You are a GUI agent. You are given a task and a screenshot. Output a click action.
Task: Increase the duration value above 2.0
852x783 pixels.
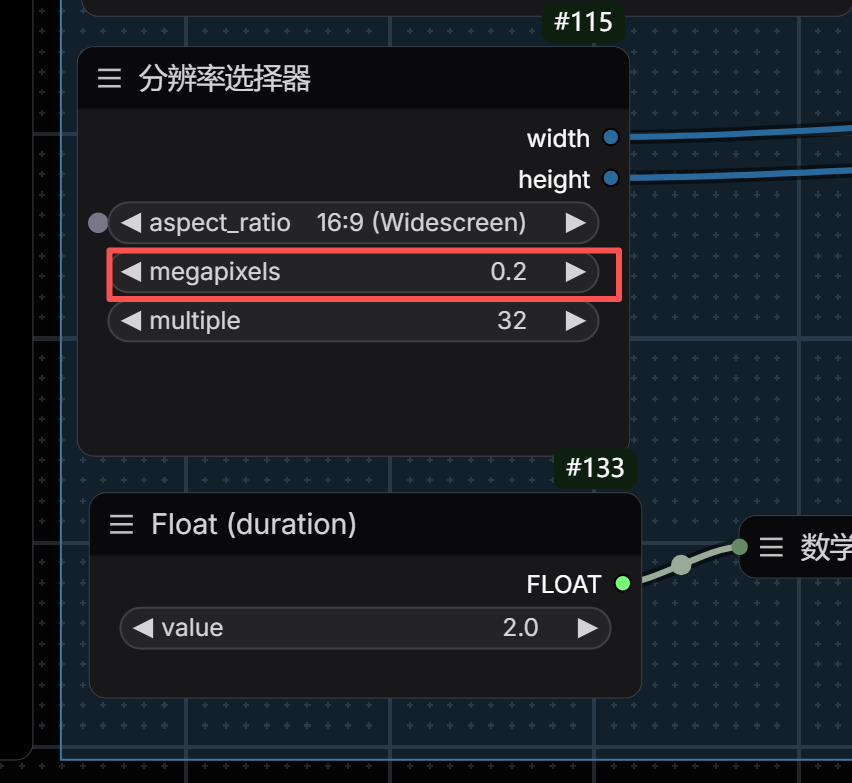[x=587, y=628]
